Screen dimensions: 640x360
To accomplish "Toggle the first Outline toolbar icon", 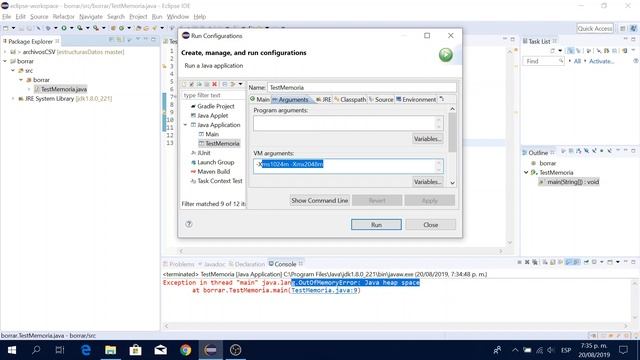I will tap(563, 151).
